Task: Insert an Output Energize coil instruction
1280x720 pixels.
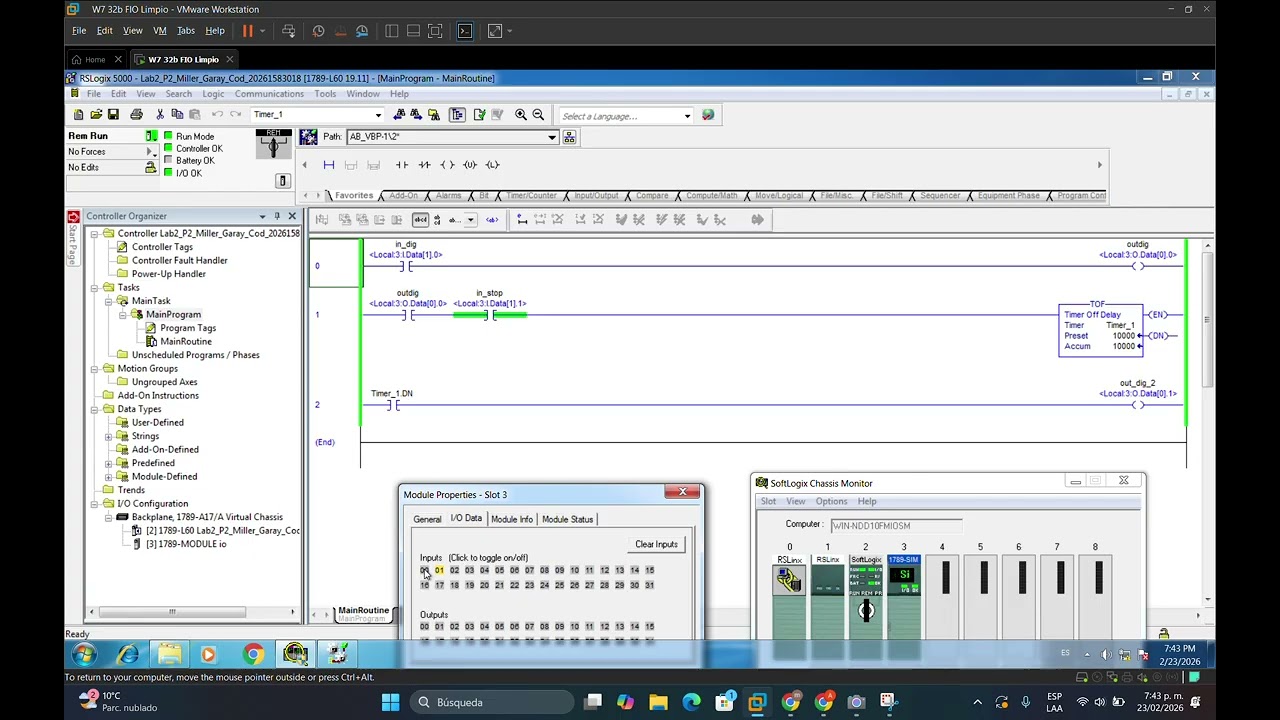Action: click(x=447, y=165)
